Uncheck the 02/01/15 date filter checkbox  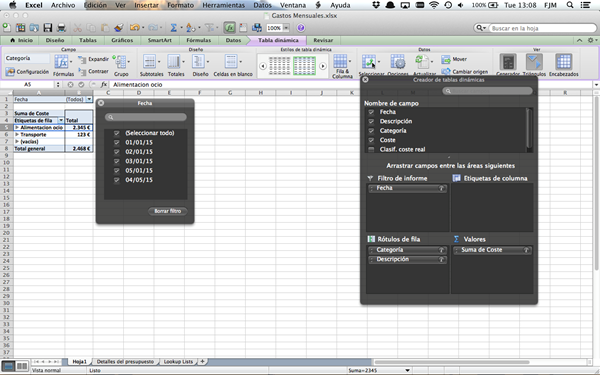117,152
